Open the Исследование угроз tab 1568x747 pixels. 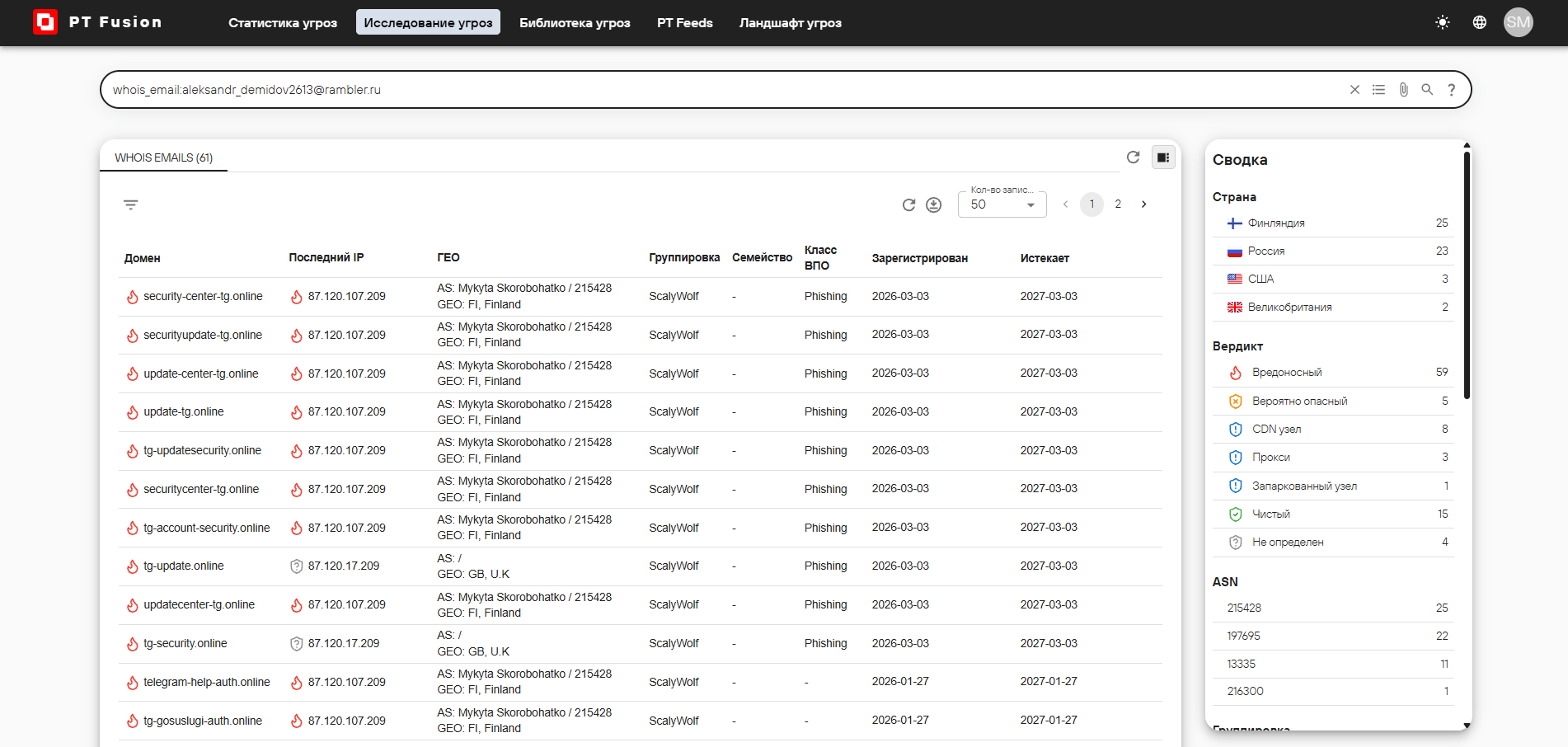coord(428,22)
